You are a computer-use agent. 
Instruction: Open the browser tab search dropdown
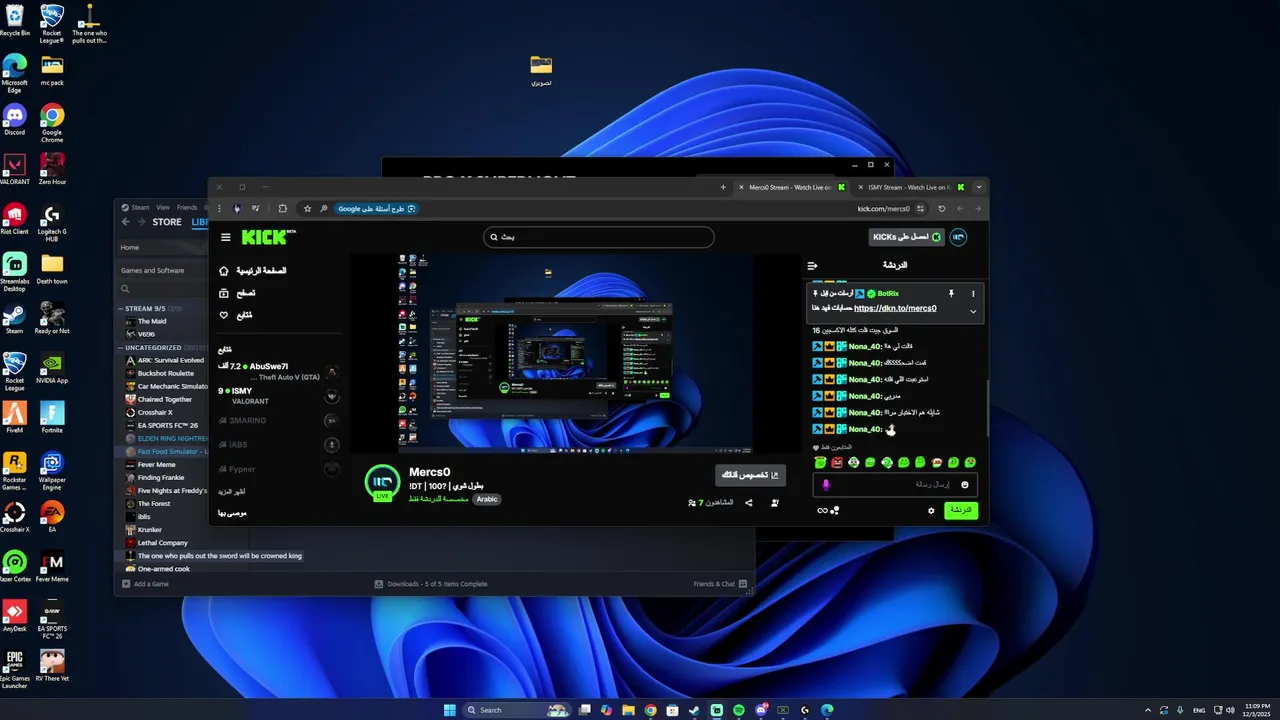click(979, 187)
